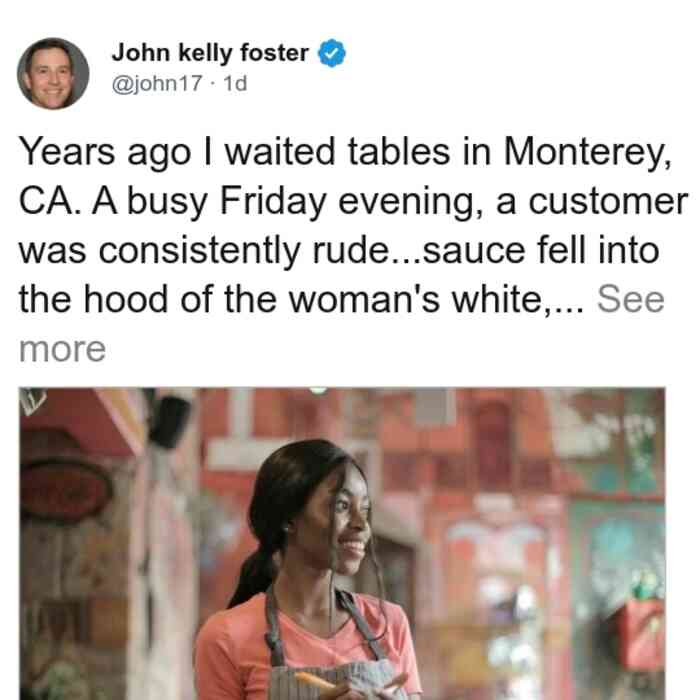Click the word 'Monterey' in the post
Viewport: 700px width, 700px height.
(x=587, y=153)
